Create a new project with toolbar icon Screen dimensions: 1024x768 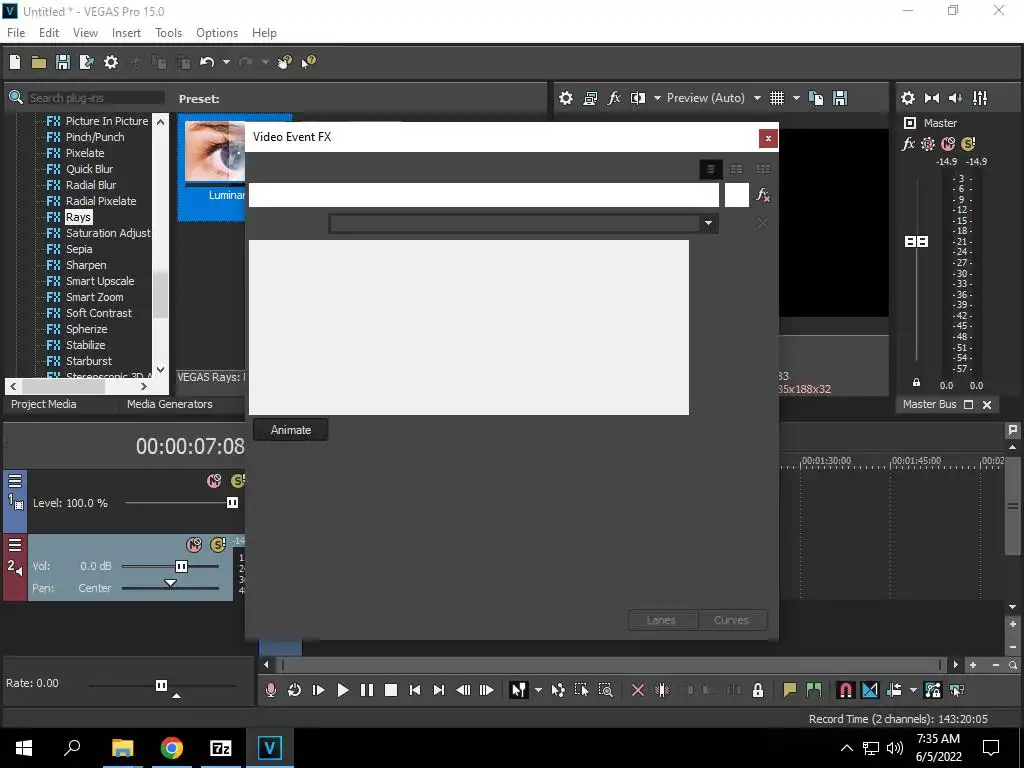15,62
